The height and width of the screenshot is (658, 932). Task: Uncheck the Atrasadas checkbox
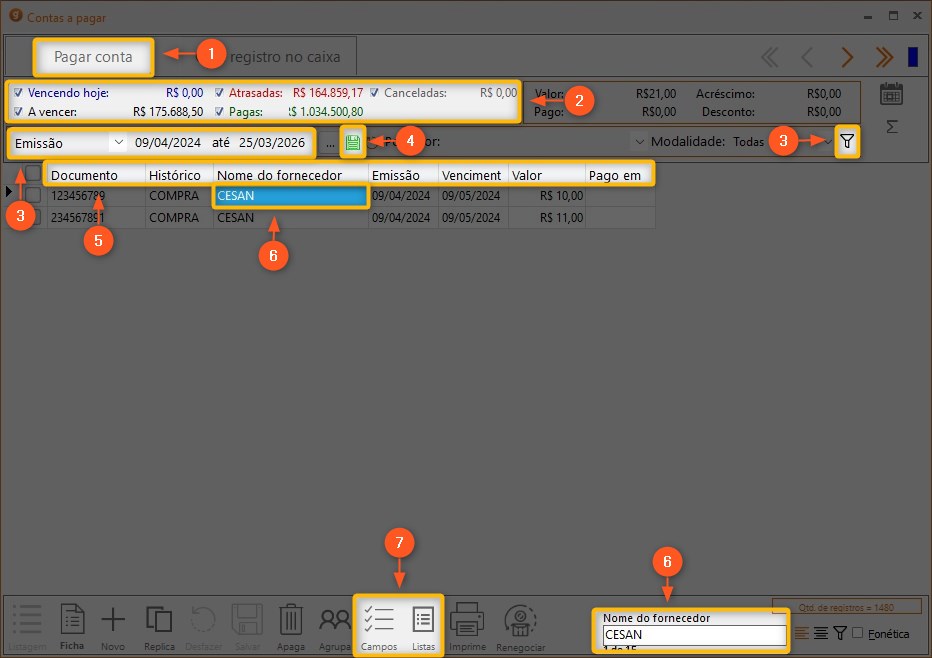tap(220, 93)
